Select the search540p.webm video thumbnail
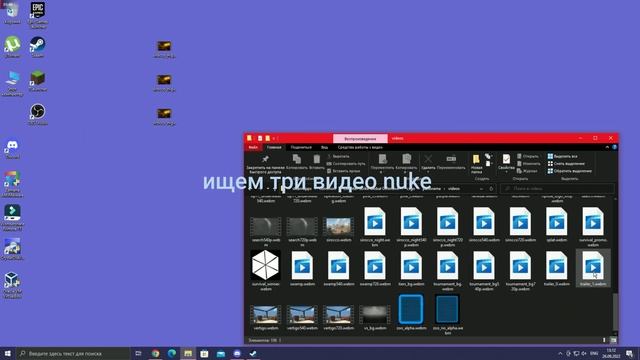This screenshot has width=640, height=360. [x=265, y=231]
